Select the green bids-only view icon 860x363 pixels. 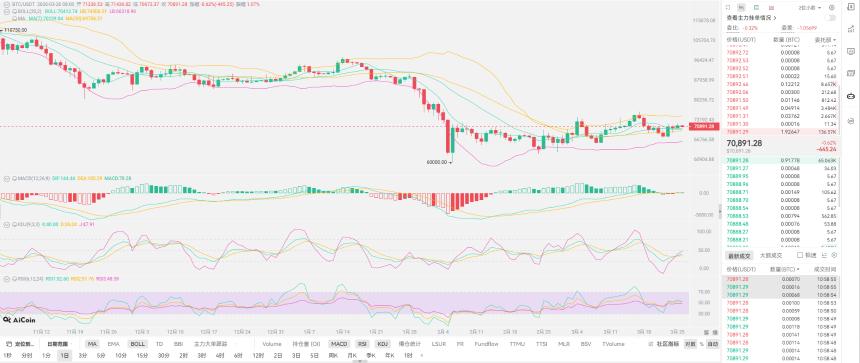(x=757, y=8)
